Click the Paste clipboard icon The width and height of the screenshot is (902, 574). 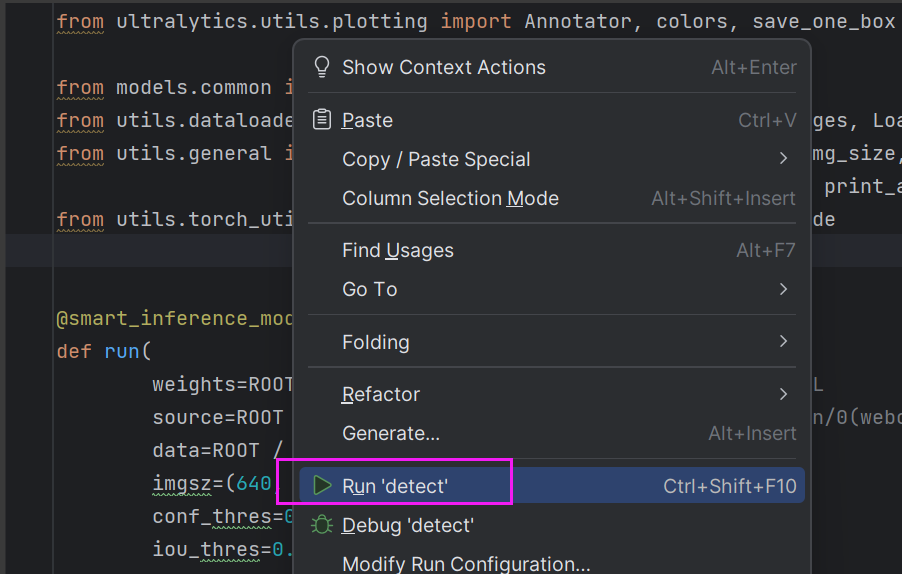(322, 120)
